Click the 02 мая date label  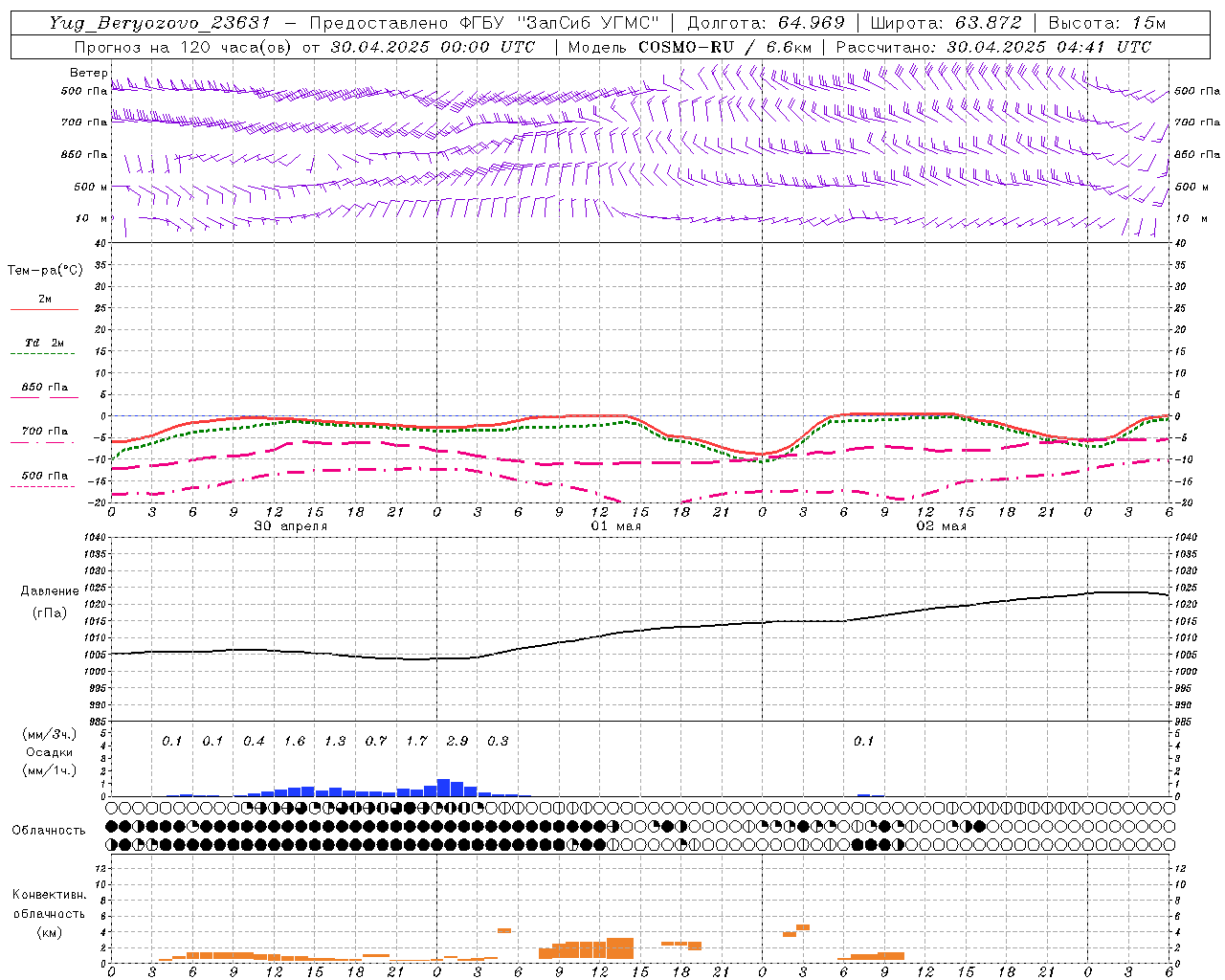tap(942, 526)
